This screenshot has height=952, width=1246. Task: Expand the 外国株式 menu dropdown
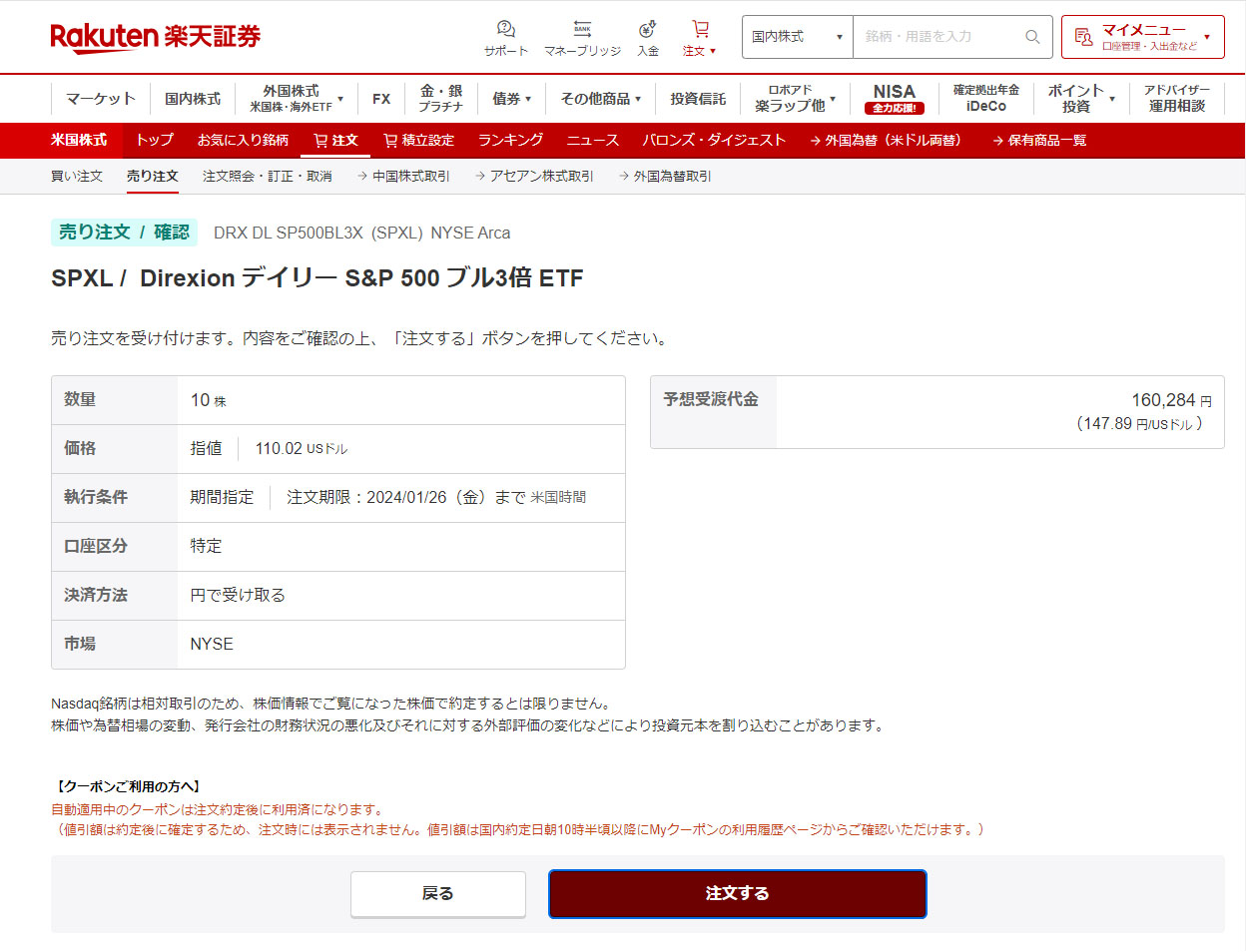(x=296, y=99)
